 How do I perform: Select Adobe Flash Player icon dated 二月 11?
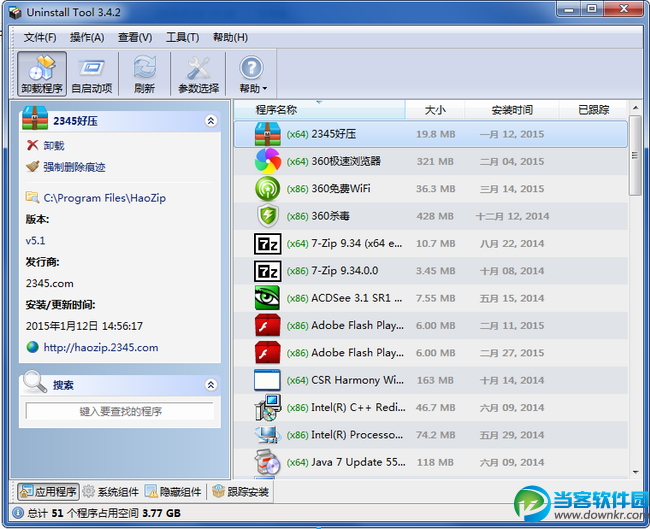pyautogui.click(x=267, y=325)
